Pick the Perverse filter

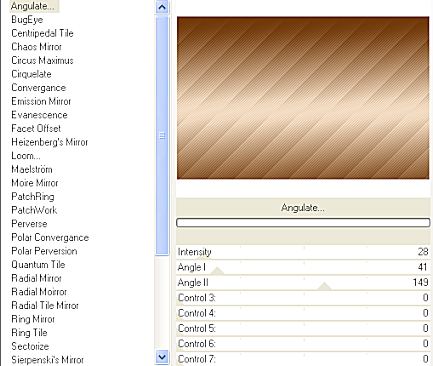click(29, 224)
